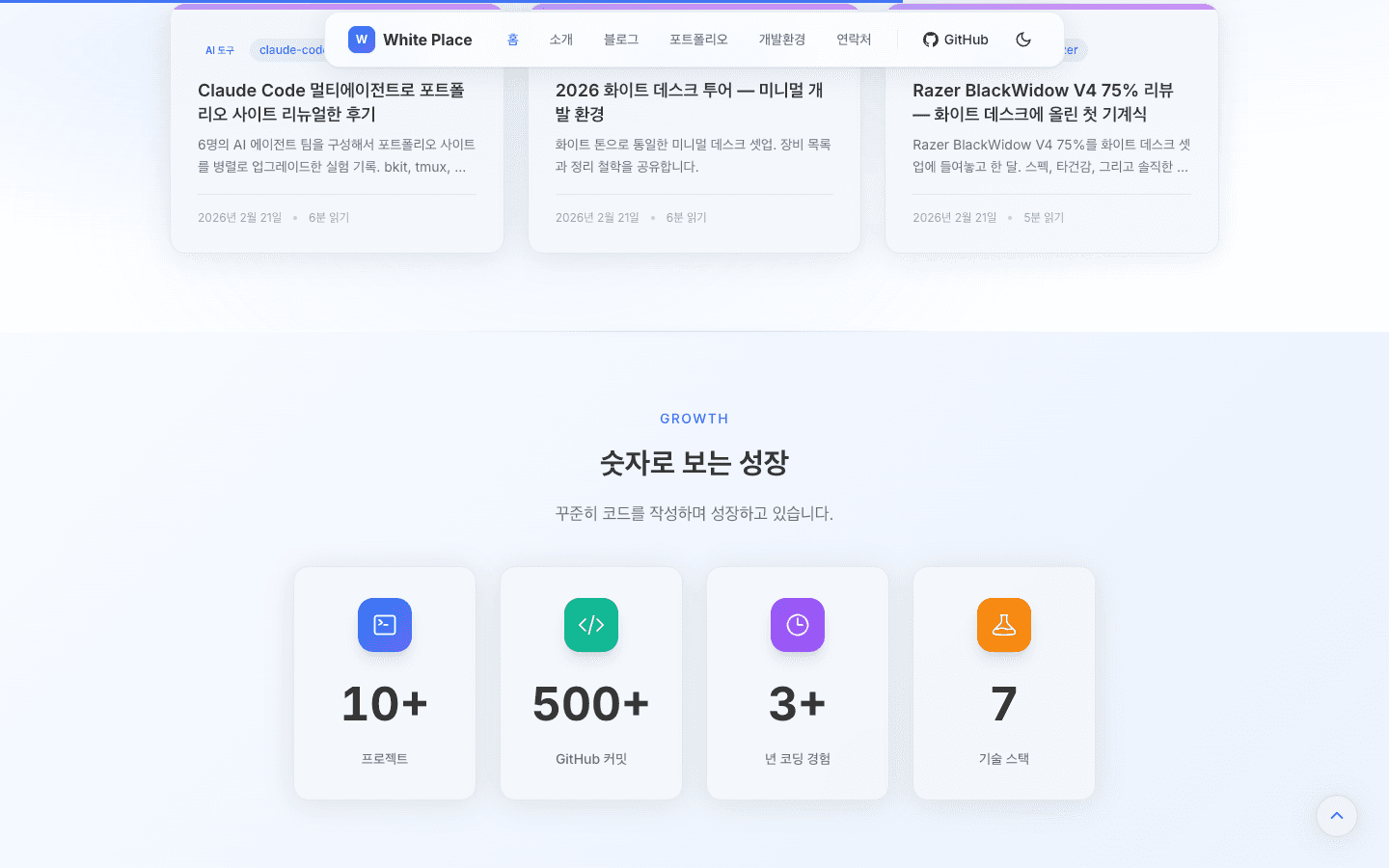Navigate to the 블로그 section

point(620,40)
